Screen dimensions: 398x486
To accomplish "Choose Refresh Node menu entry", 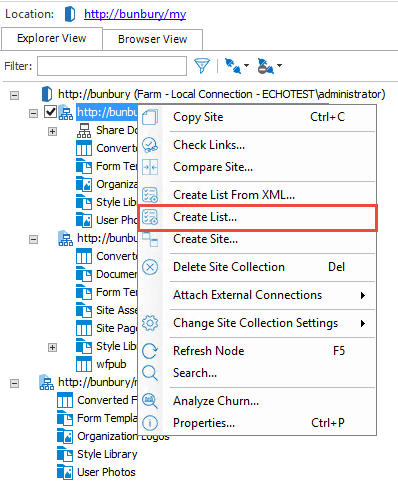I will (257, 351).
